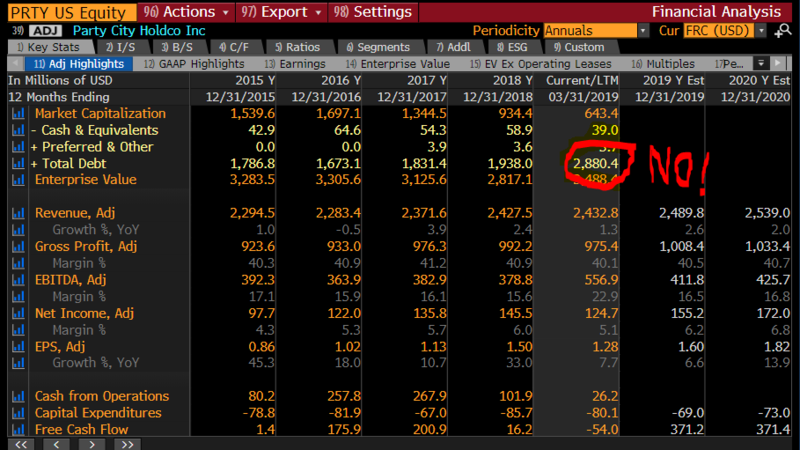Screen dimensions: 800x450
Task: Click chart icon next to Free Cash Flow
Action: pos(18,430)
